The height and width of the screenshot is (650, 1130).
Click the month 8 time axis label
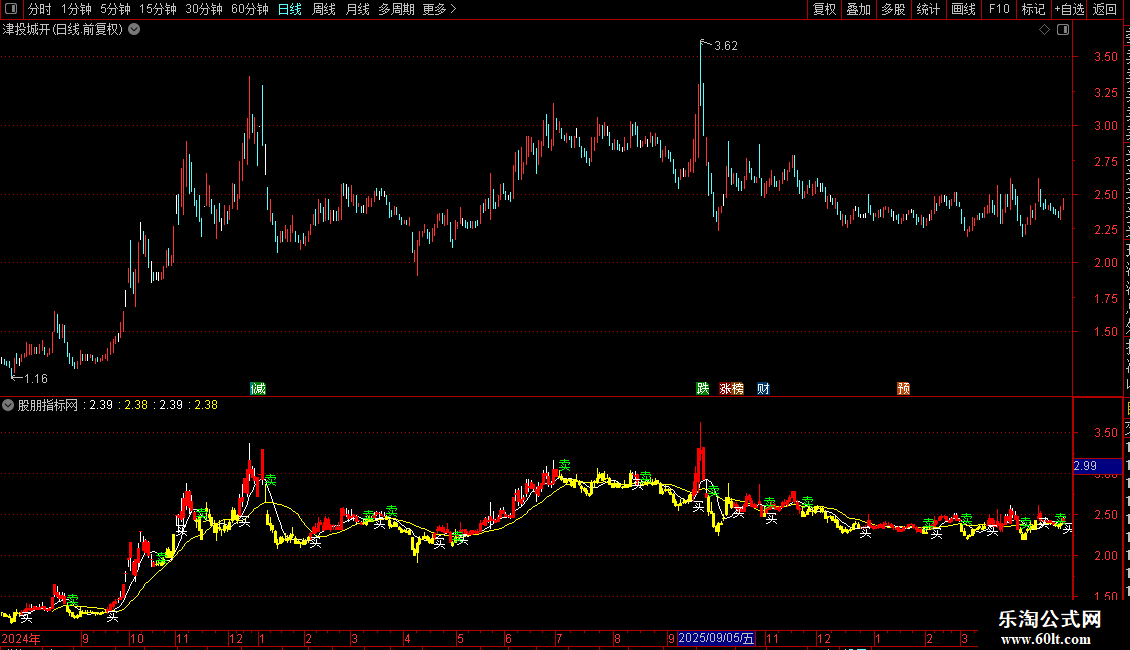coord(617,638)
